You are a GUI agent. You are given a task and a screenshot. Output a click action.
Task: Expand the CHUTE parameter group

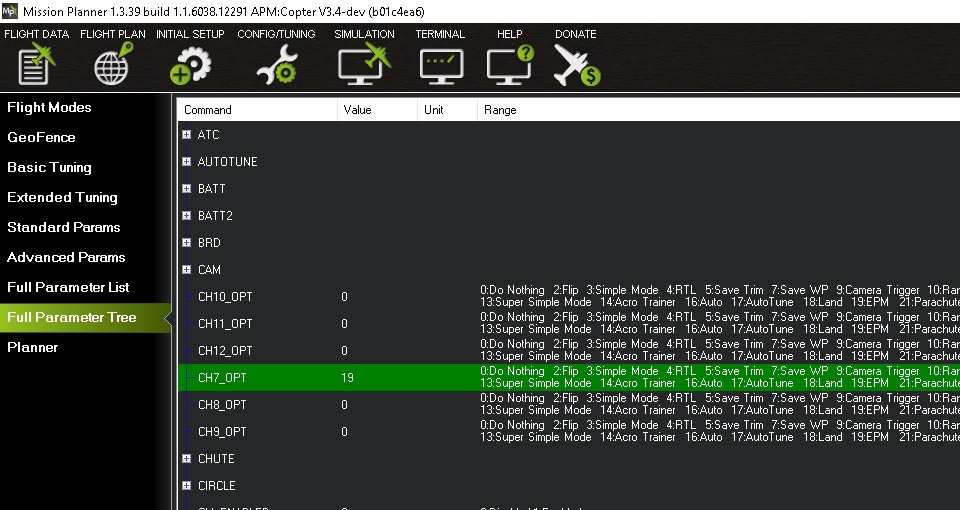pyautogui.click(x=187, y=459)
